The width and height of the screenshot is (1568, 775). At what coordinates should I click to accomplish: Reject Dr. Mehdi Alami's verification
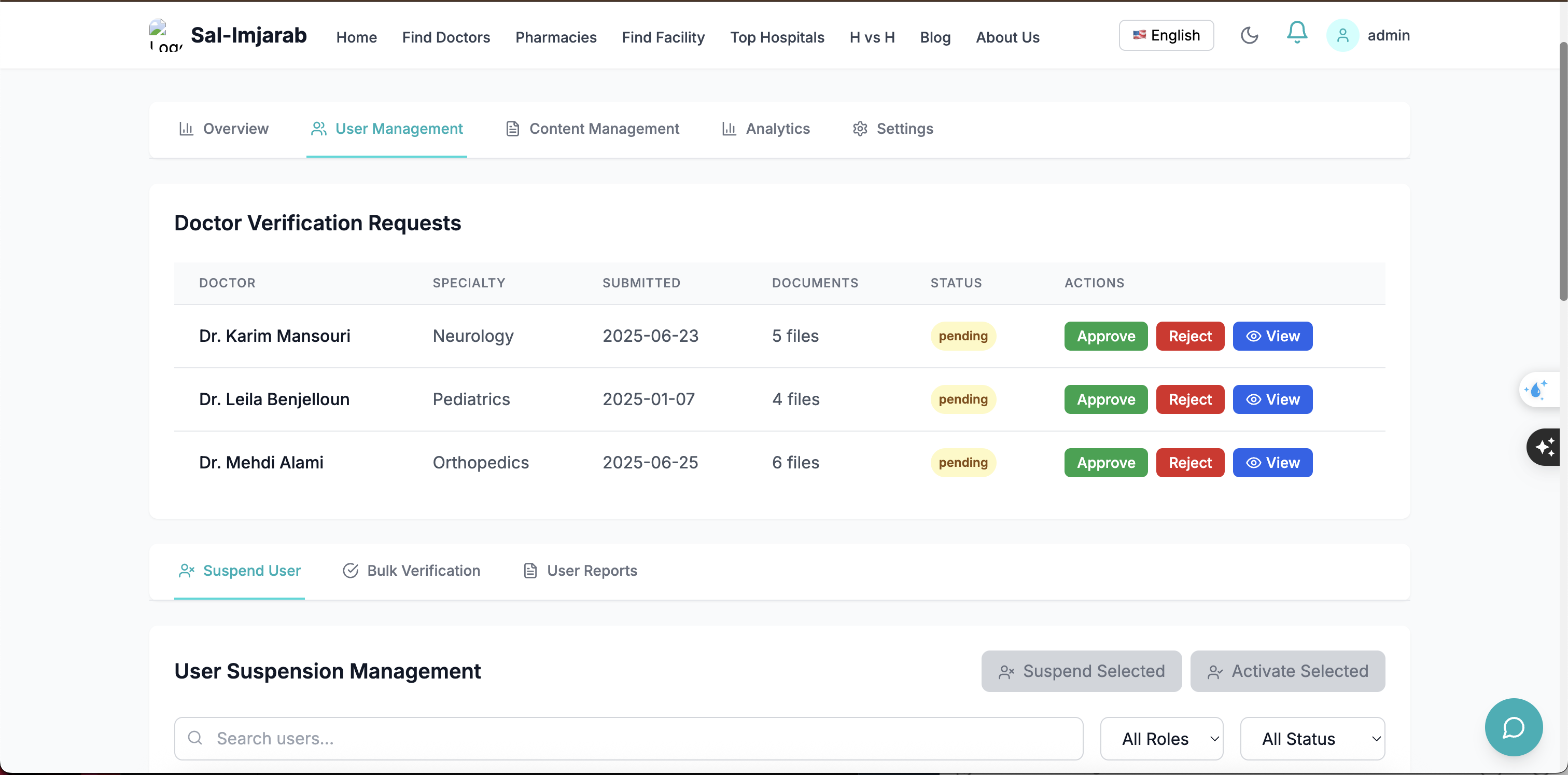pos(1189,463)
